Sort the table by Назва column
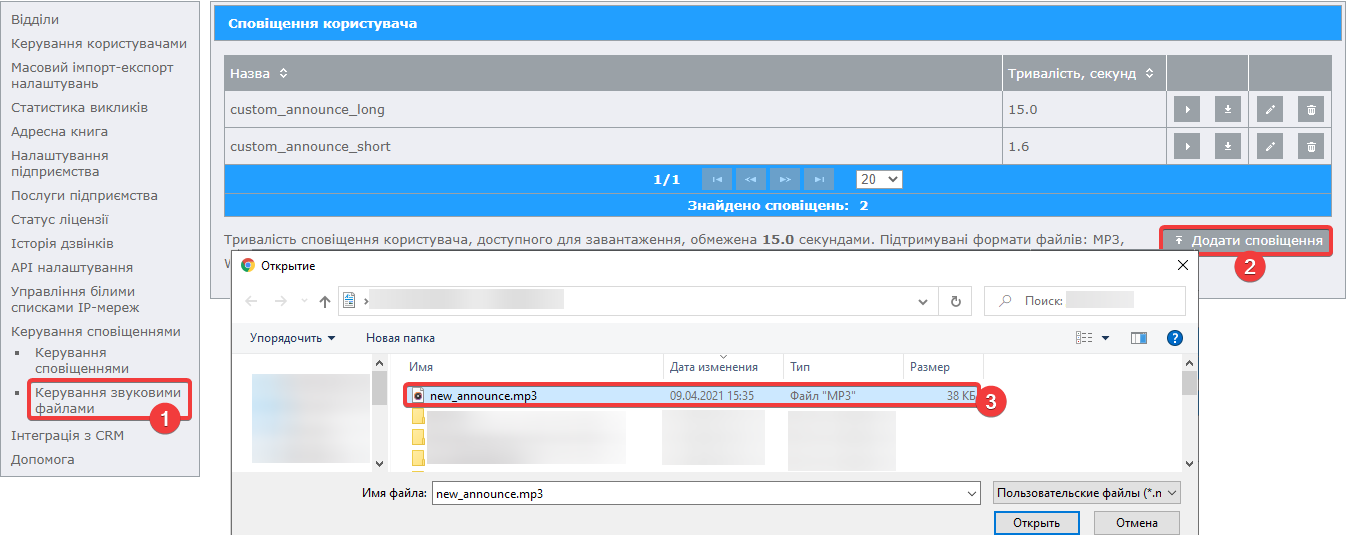The image size is (1348, 535). pos(283,74)
